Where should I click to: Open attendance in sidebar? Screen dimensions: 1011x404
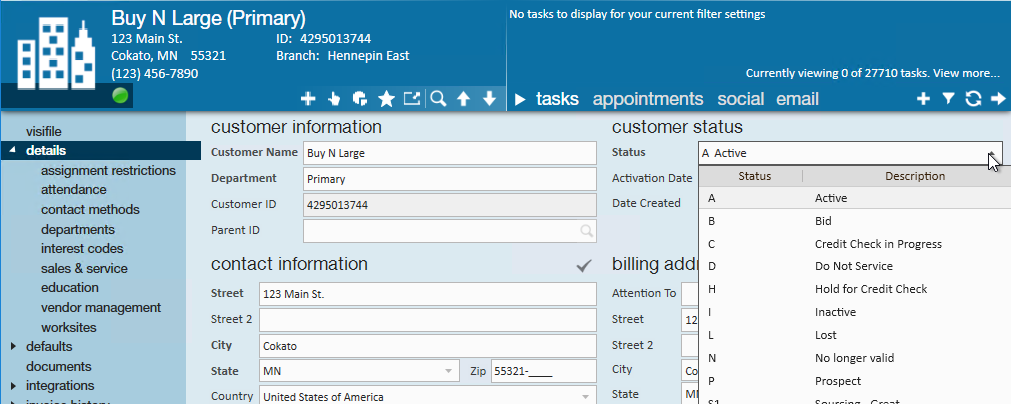(x=74, y=190)
